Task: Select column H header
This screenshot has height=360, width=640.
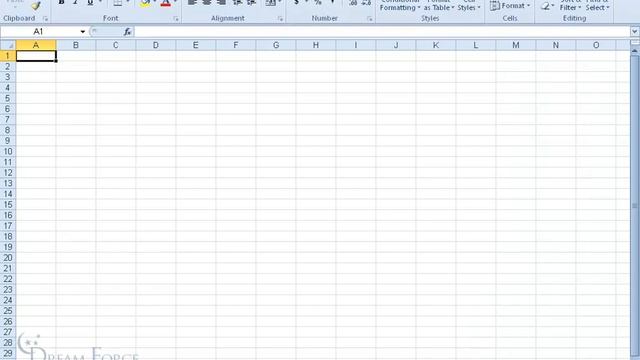Action: tap(316, 45)
